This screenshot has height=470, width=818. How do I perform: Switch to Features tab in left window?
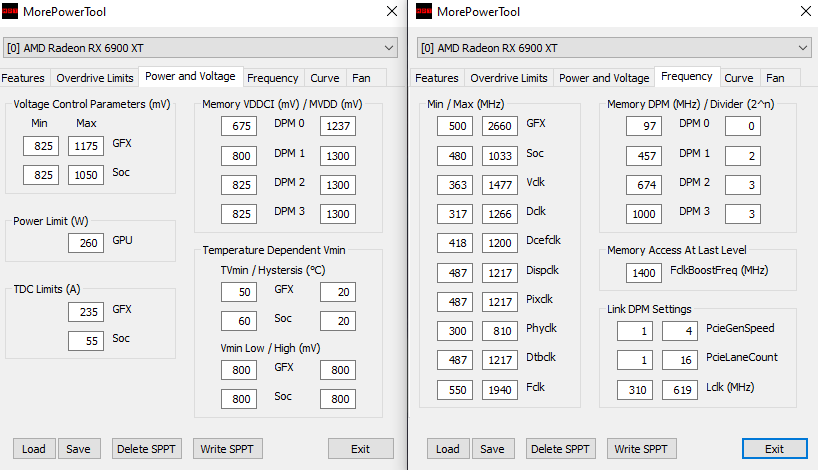23,78
